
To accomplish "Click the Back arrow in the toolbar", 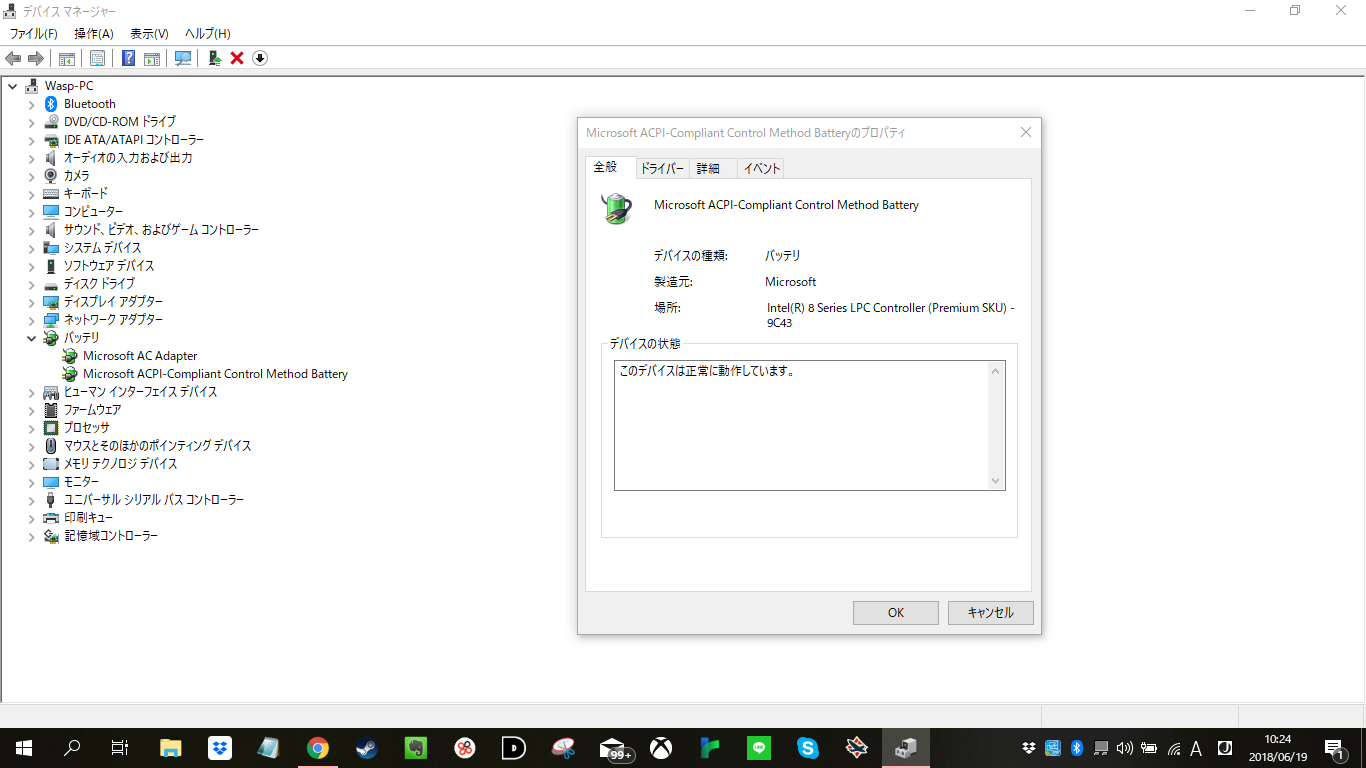I will click(x=14, y=58).
